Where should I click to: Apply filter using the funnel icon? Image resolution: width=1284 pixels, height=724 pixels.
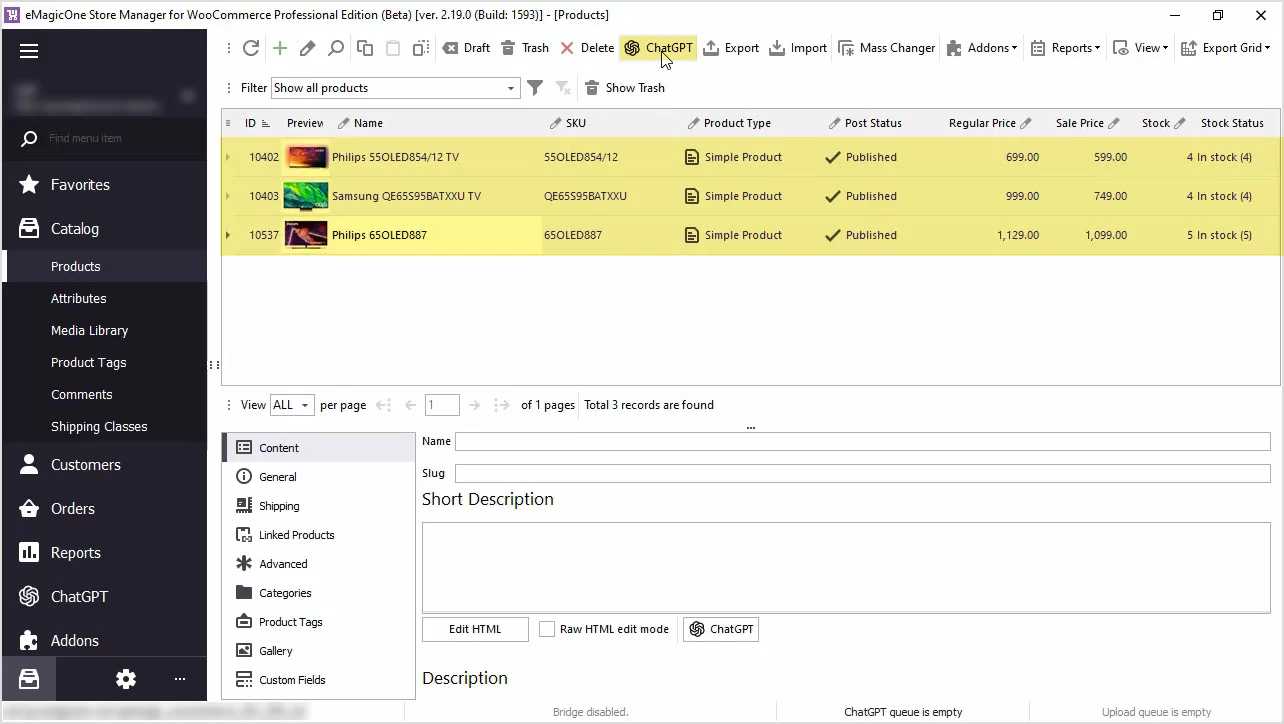[535, 88]
